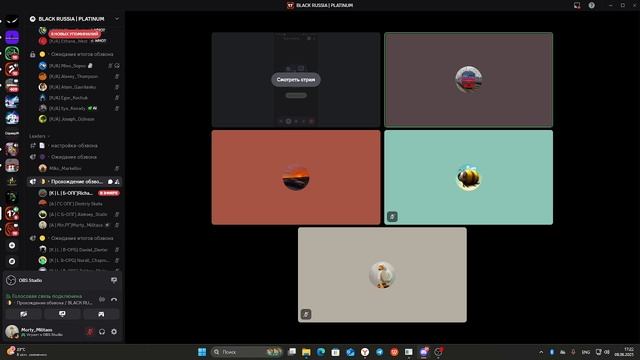Open the Windows Start menu
This screenshot has height=360, width=640.
(202, 352)
